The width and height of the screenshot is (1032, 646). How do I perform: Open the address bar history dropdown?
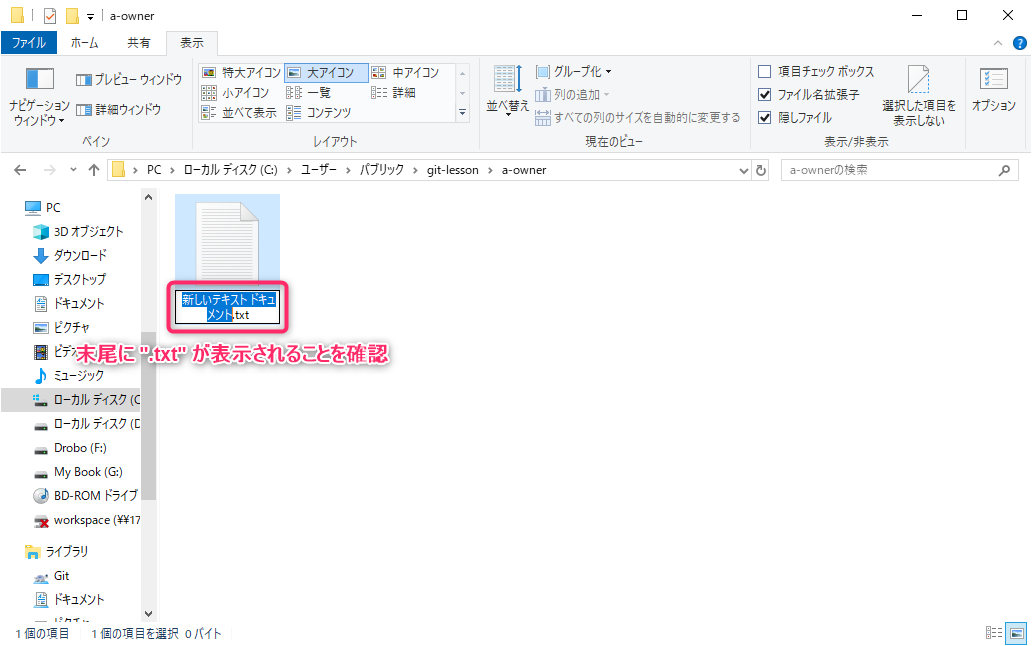point(744,171)
